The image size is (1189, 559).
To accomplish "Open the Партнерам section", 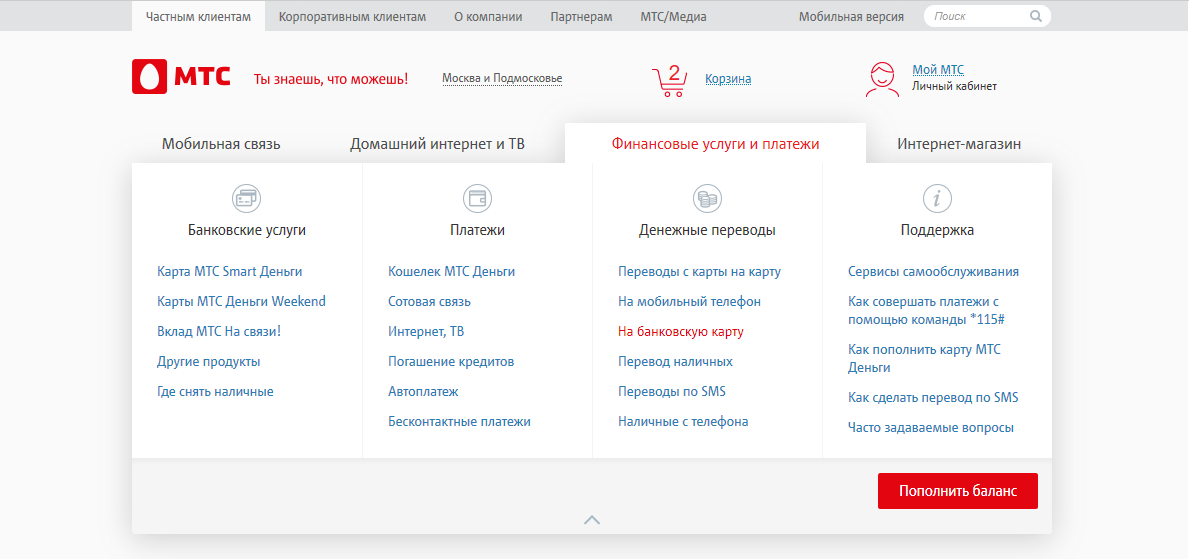I will [x=582, y=17].
